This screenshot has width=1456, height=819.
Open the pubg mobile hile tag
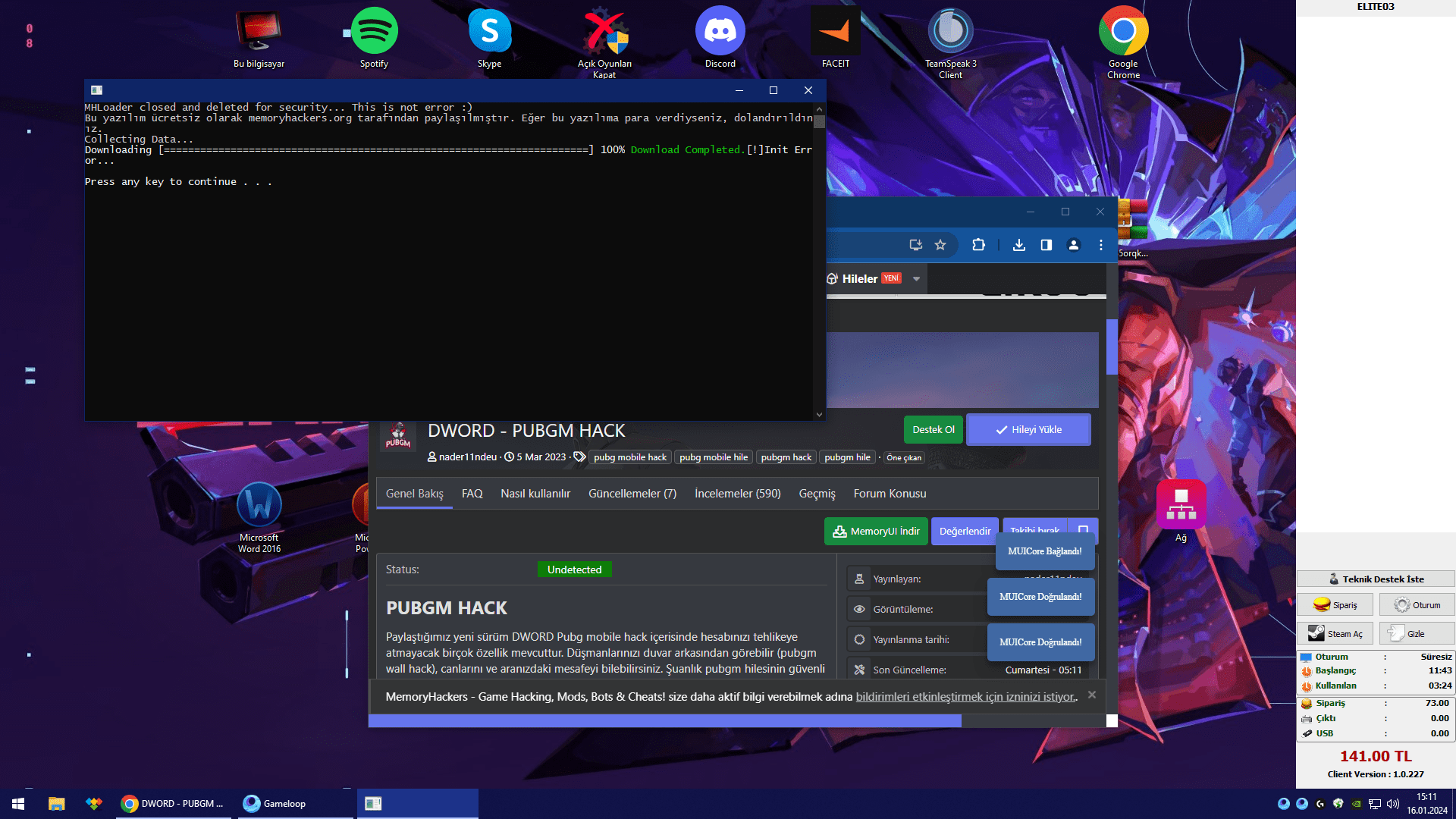(714, 457)
